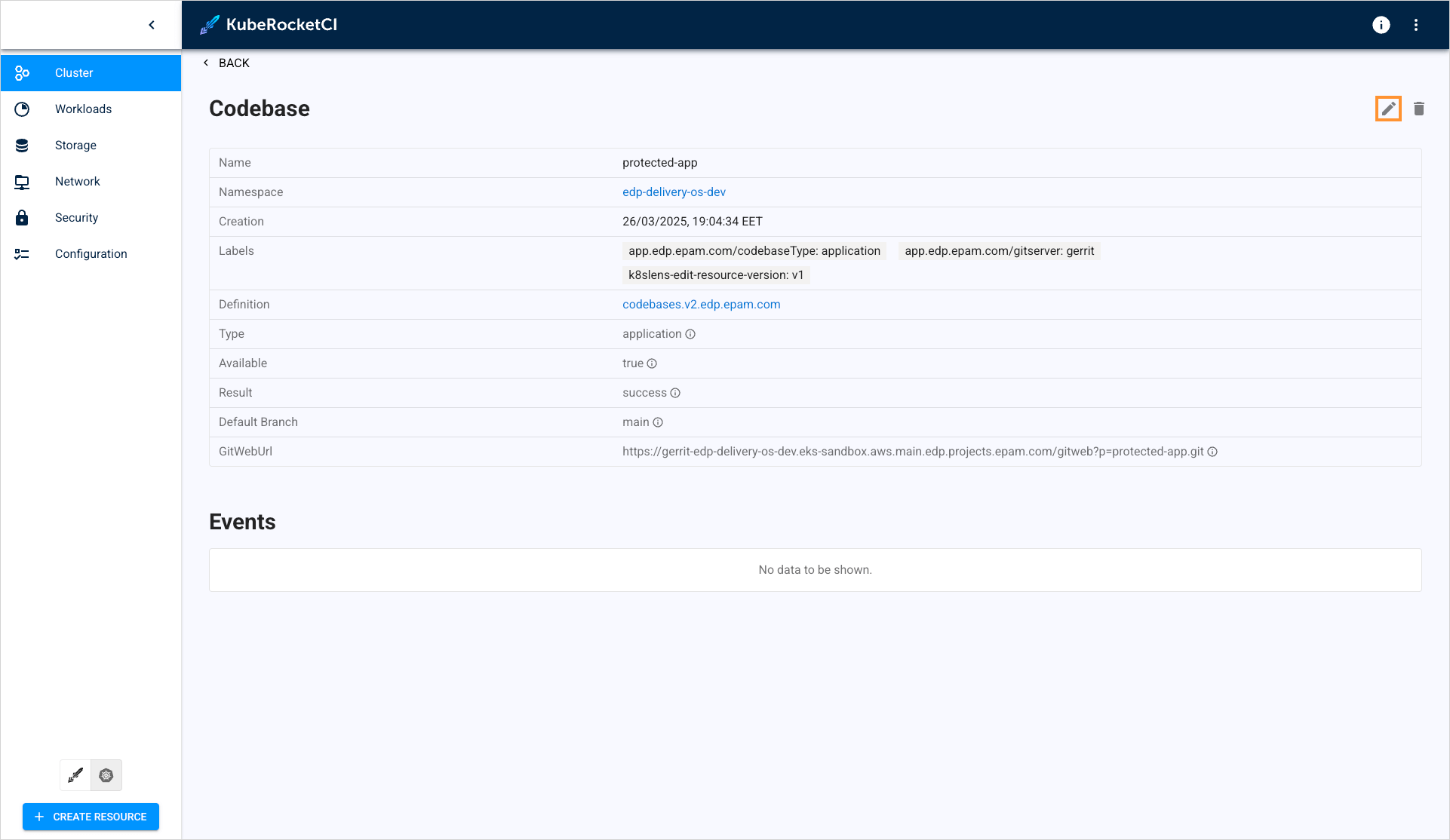Viewport: 1450px width, 840px height.
Task: Select Security in the sidebar
Action: [76, 218]
